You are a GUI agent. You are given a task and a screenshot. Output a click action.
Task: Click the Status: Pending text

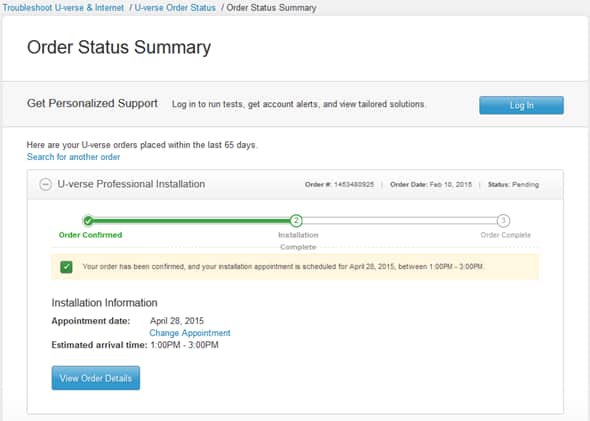tap(513, 184)
